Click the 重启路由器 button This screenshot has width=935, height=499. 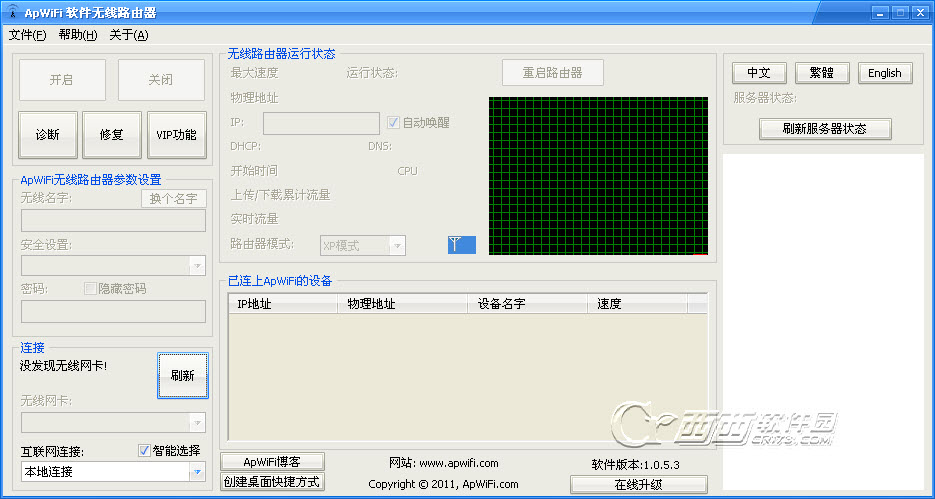coord(553,73)
